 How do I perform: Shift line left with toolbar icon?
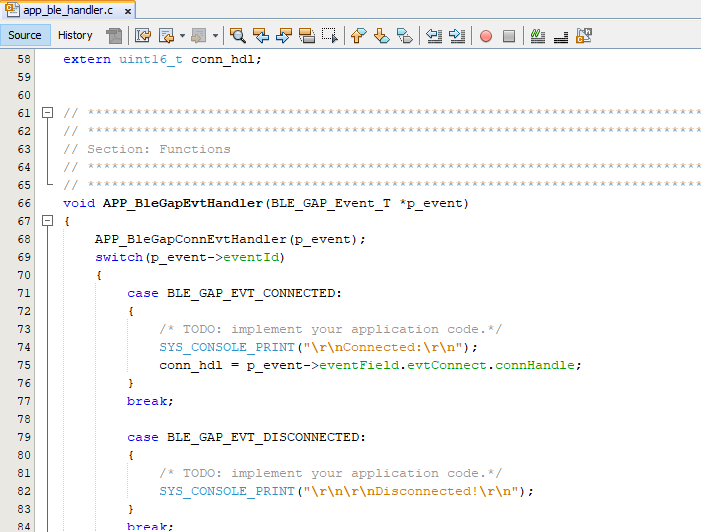tap(435, 36)
